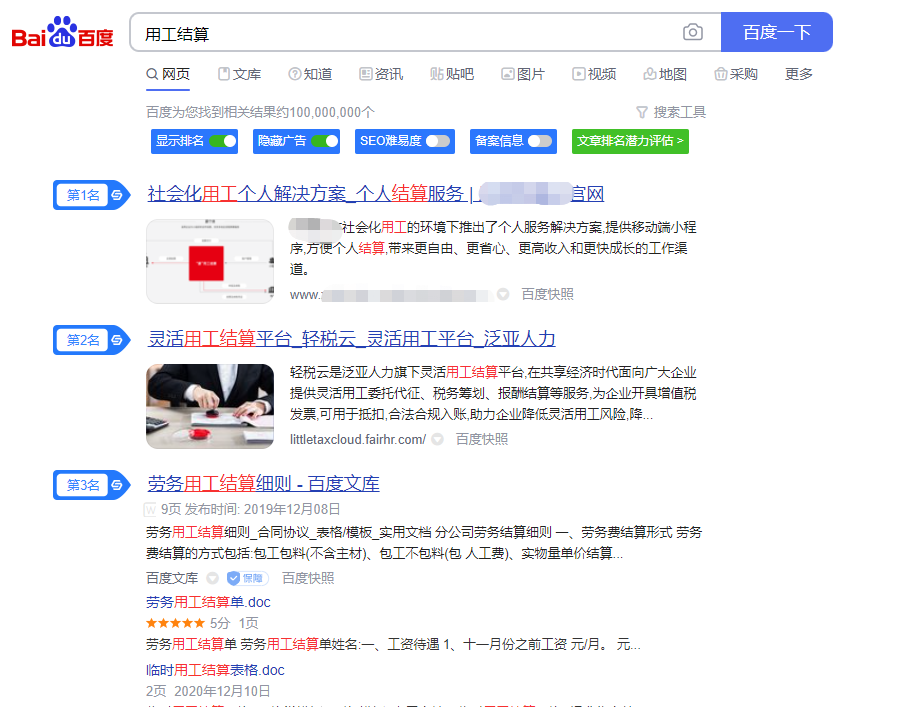Click the Baidu logo
The width and height of the screenshot is (922, 707).
[x=62, y=33]
